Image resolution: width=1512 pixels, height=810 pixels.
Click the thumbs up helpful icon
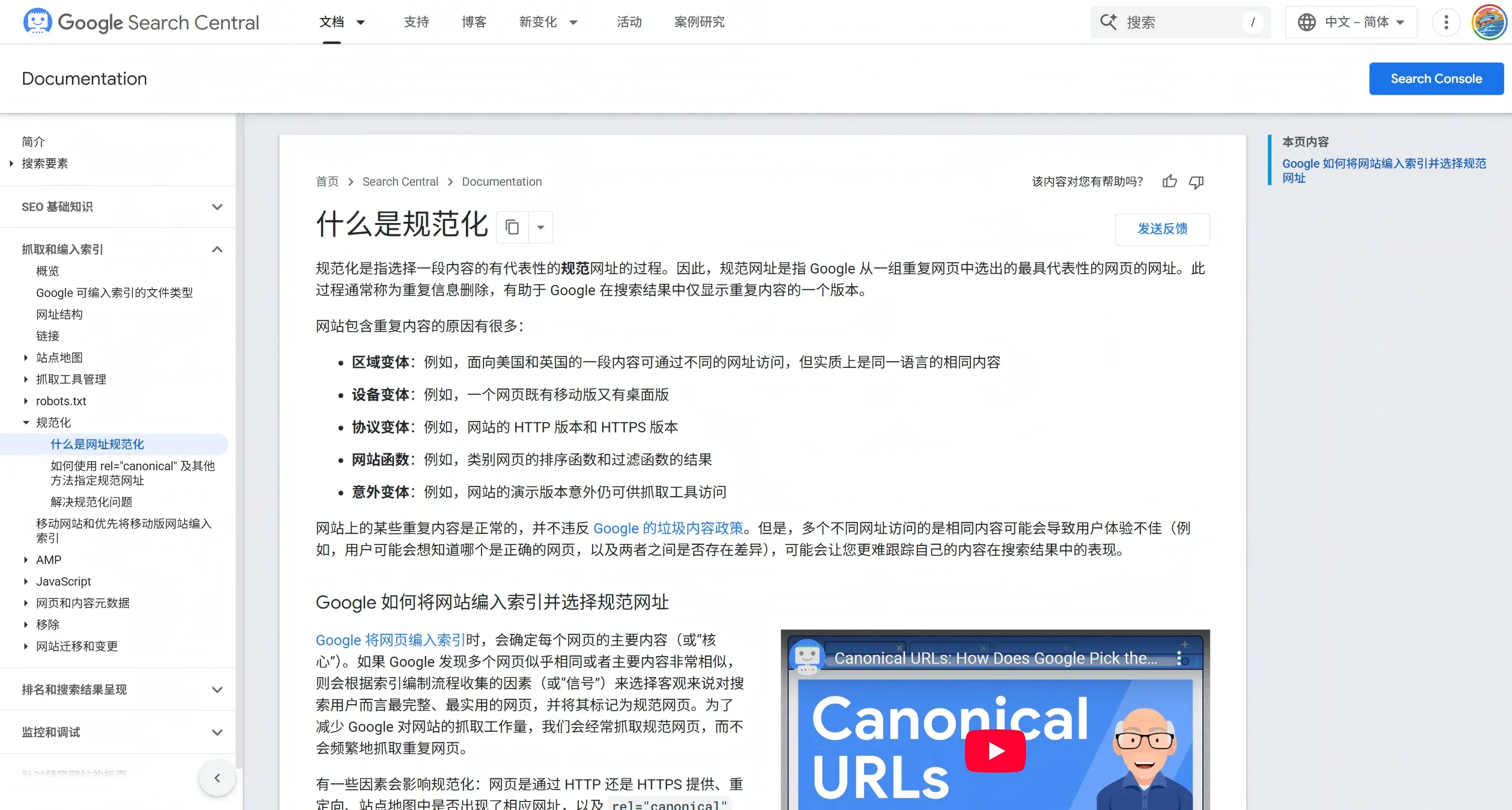tap(1169, 181)
